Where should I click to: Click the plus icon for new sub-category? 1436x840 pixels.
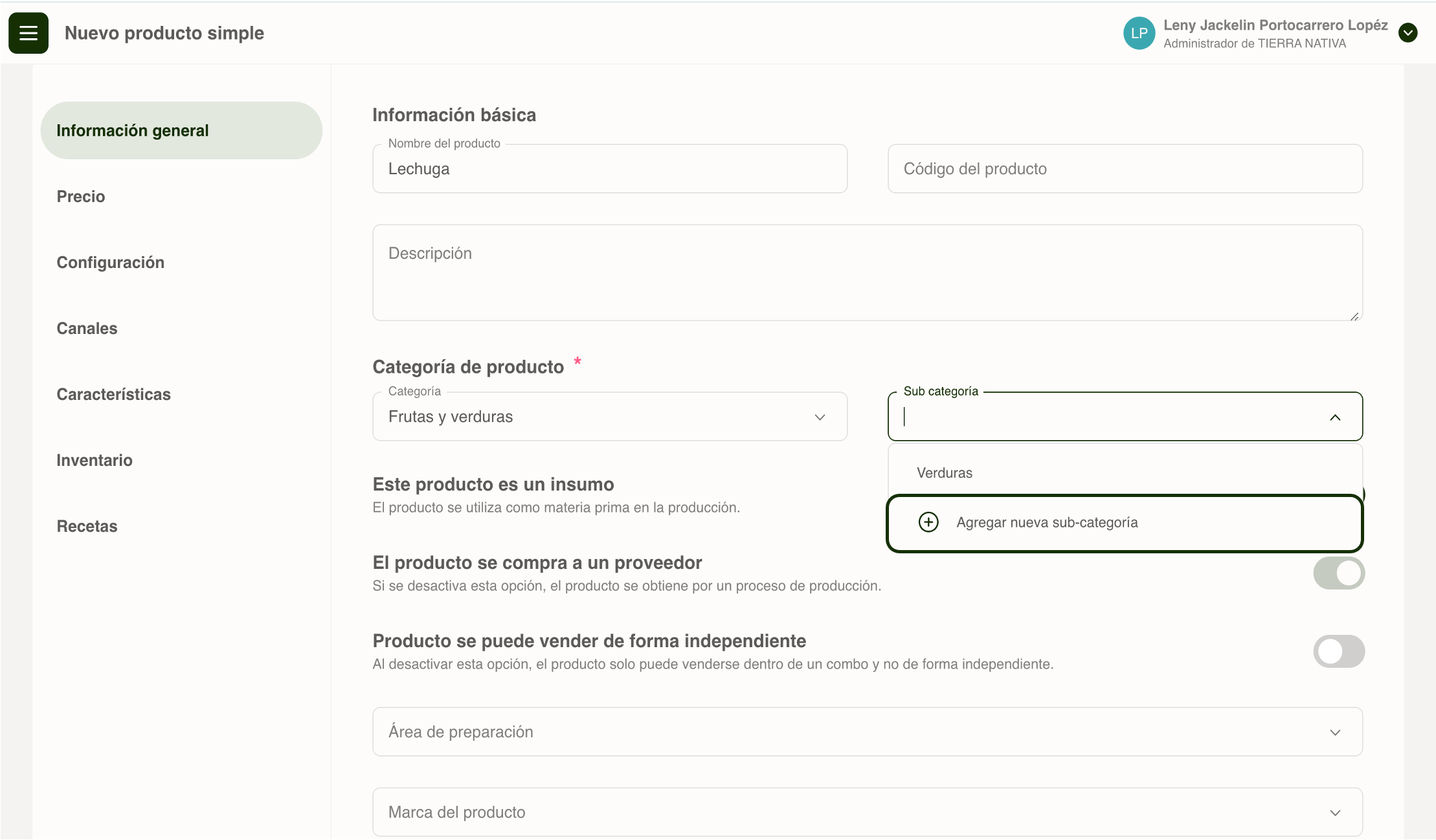(x=928, y=522)
